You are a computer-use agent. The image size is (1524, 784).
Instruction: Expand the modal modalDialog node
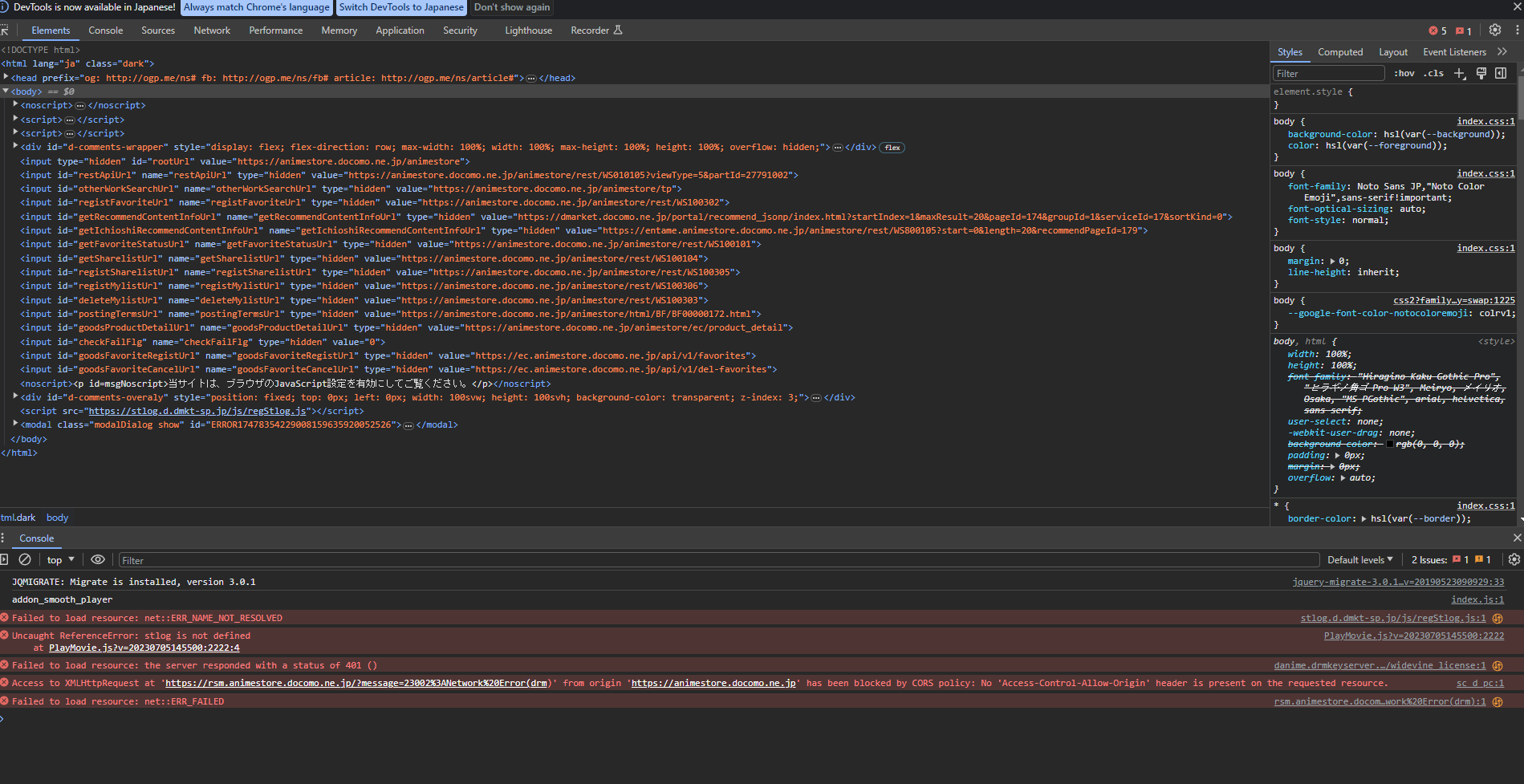(16, 424)
